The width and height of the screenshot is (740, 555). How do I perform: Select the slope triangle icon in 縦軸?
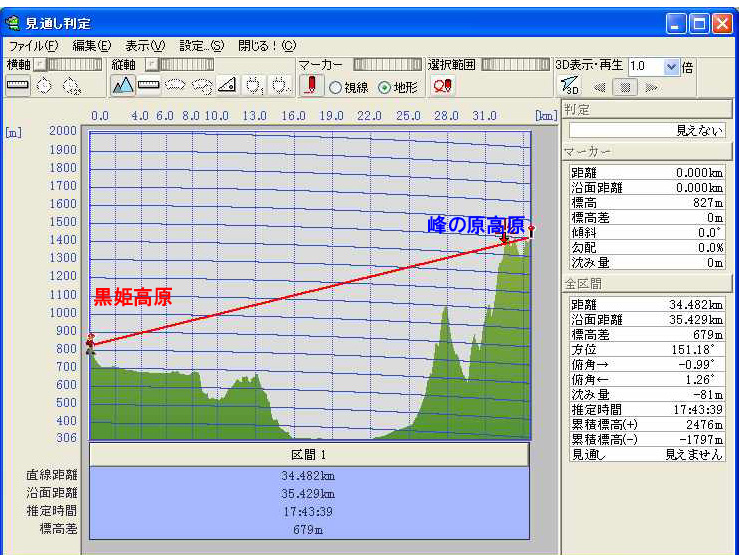coord(227,86)
